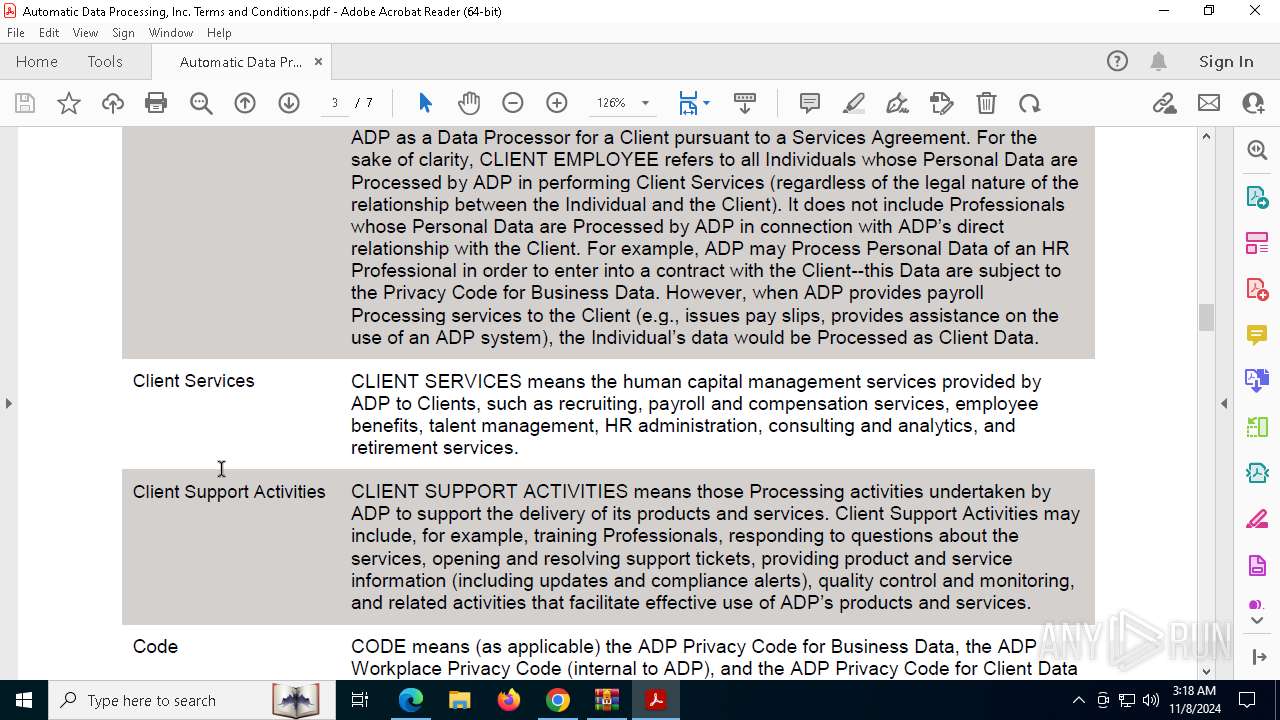Open the volume control in tray
The image size is (1280, 720).
click(1151, 700)
